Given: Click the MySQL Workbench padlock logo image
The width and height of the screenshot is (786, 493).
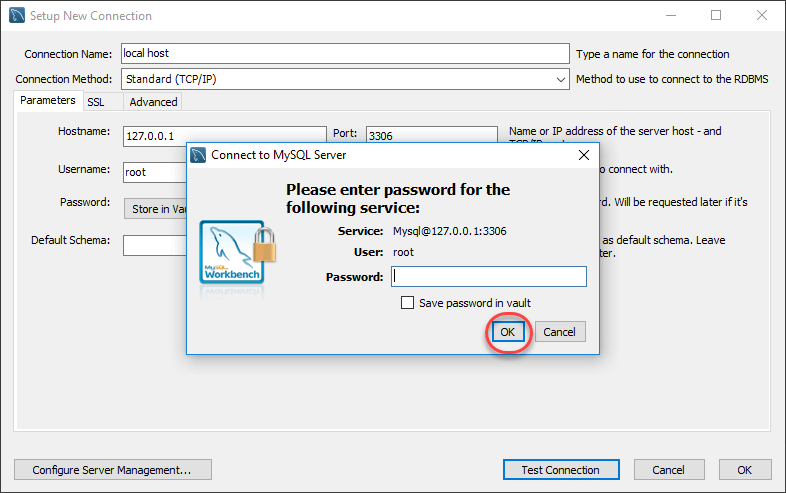Looking at the screenshot, I should (237, 253).
